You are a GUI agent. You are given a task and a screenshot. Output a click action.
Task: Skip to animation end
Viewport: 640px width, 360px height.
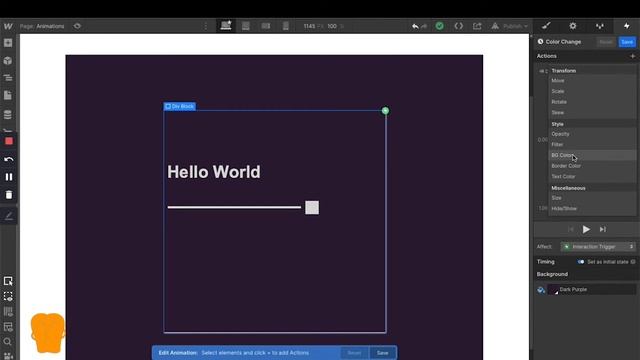(603, 229)
